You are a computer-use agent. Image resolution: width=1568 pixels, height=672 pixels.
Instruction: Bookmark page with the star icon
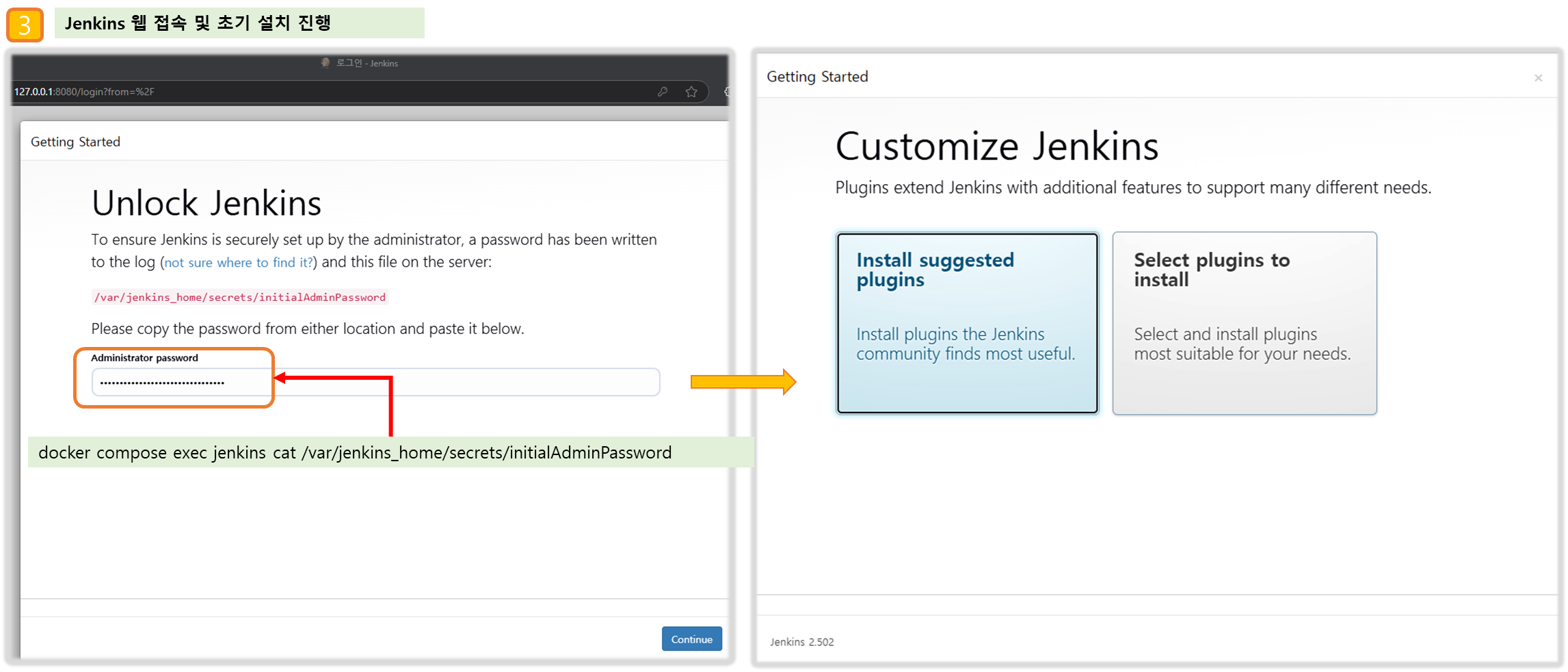point(691,92)
